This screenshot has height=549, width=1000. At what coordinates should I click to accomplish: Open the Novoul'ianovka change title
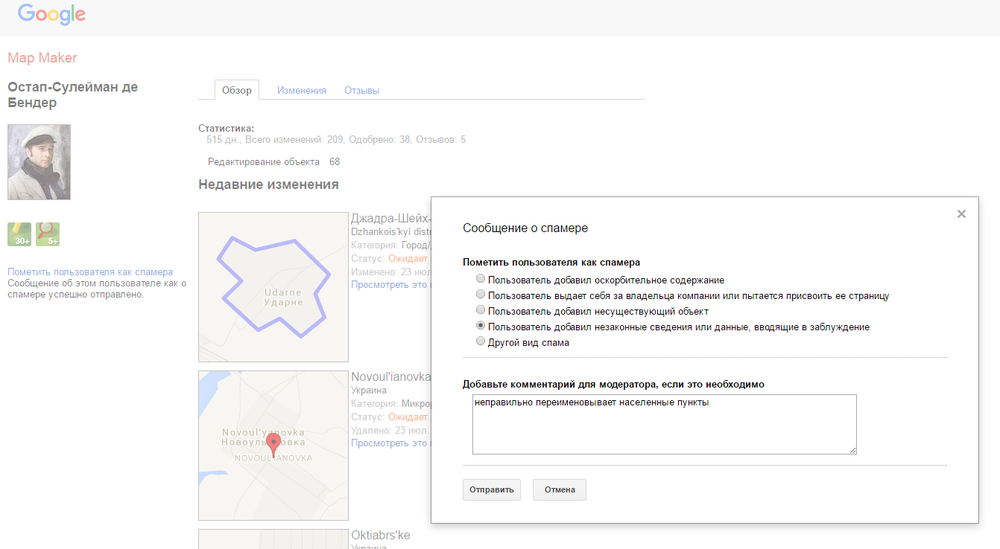click(390, 377)
